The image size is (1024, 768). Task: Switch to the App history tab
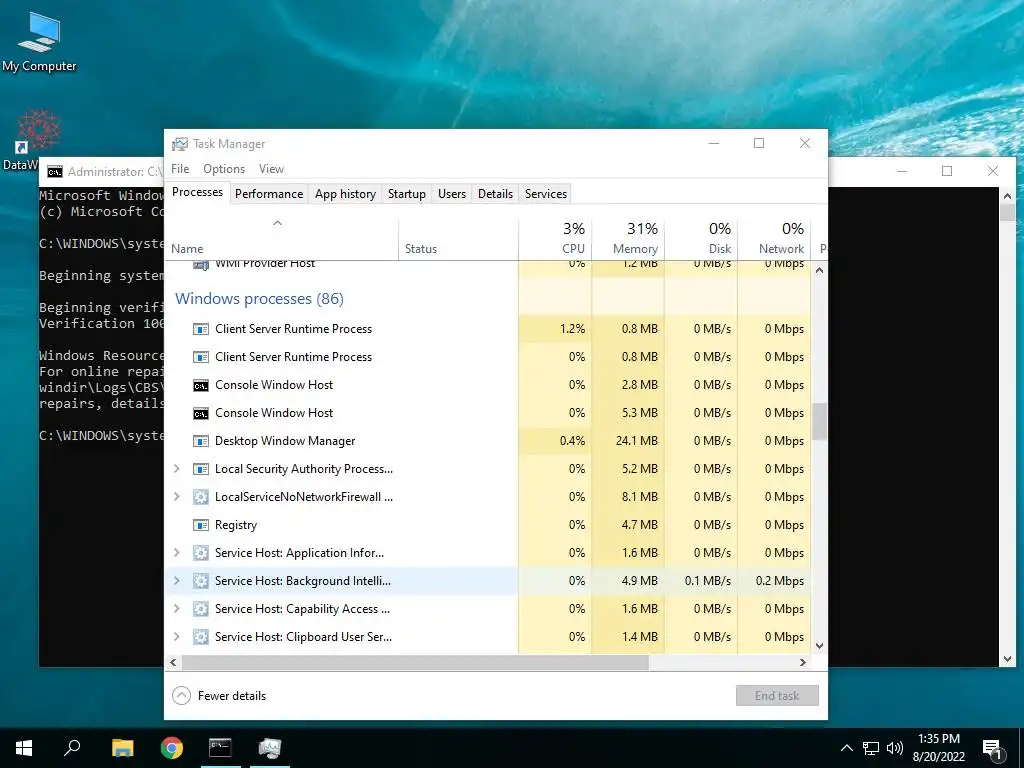(x=345, y=194)
